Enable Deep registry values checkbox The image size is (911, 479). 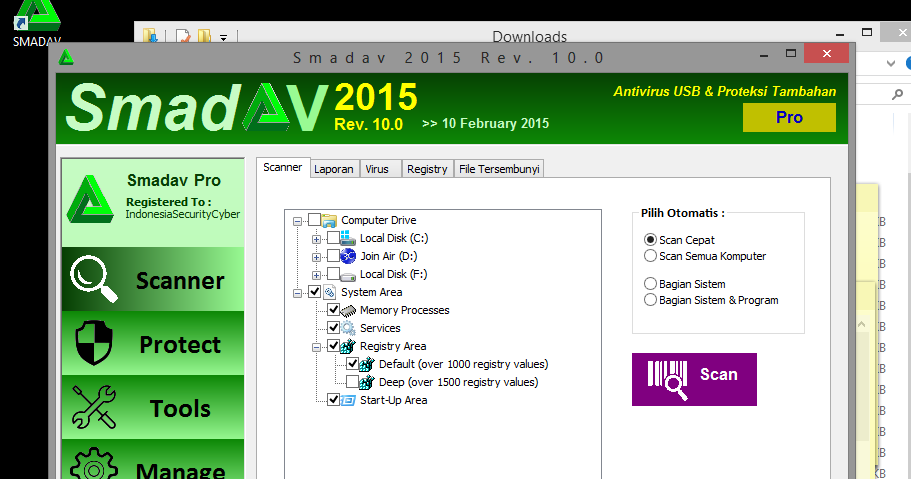click(x=352, y=382)
